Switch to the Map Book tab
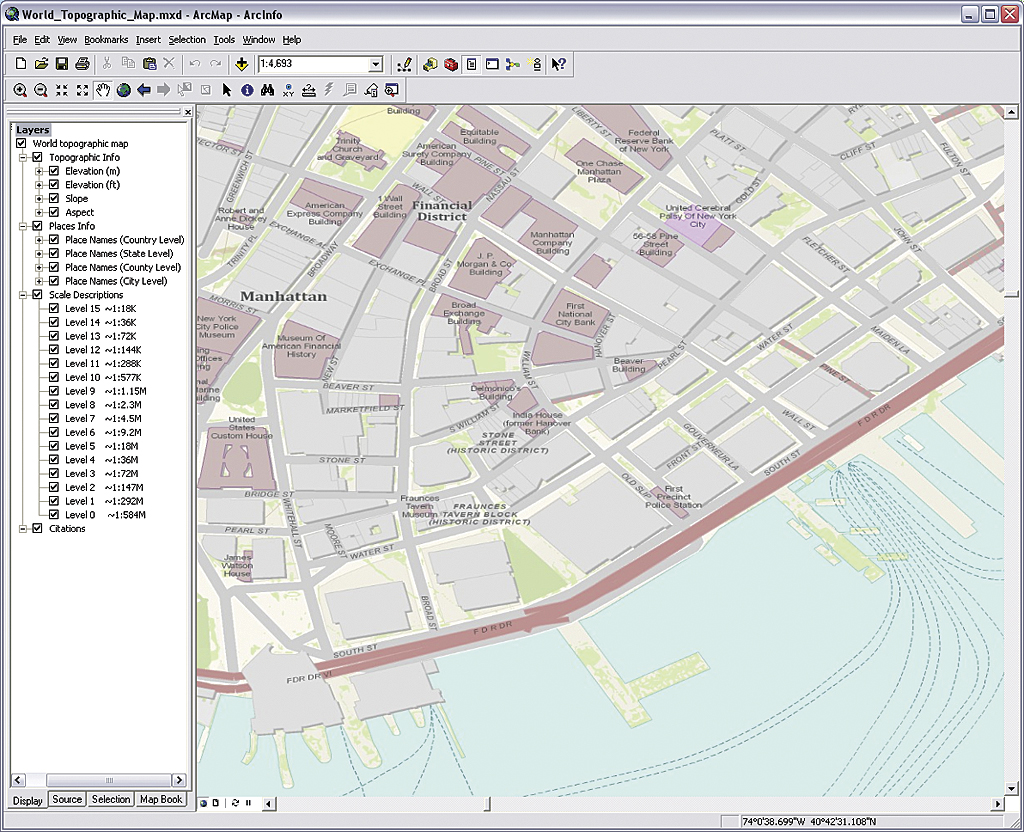Image resolution: width=1024 pixels, height=832 pixels. pyautogui.click(x=161, y=800)
